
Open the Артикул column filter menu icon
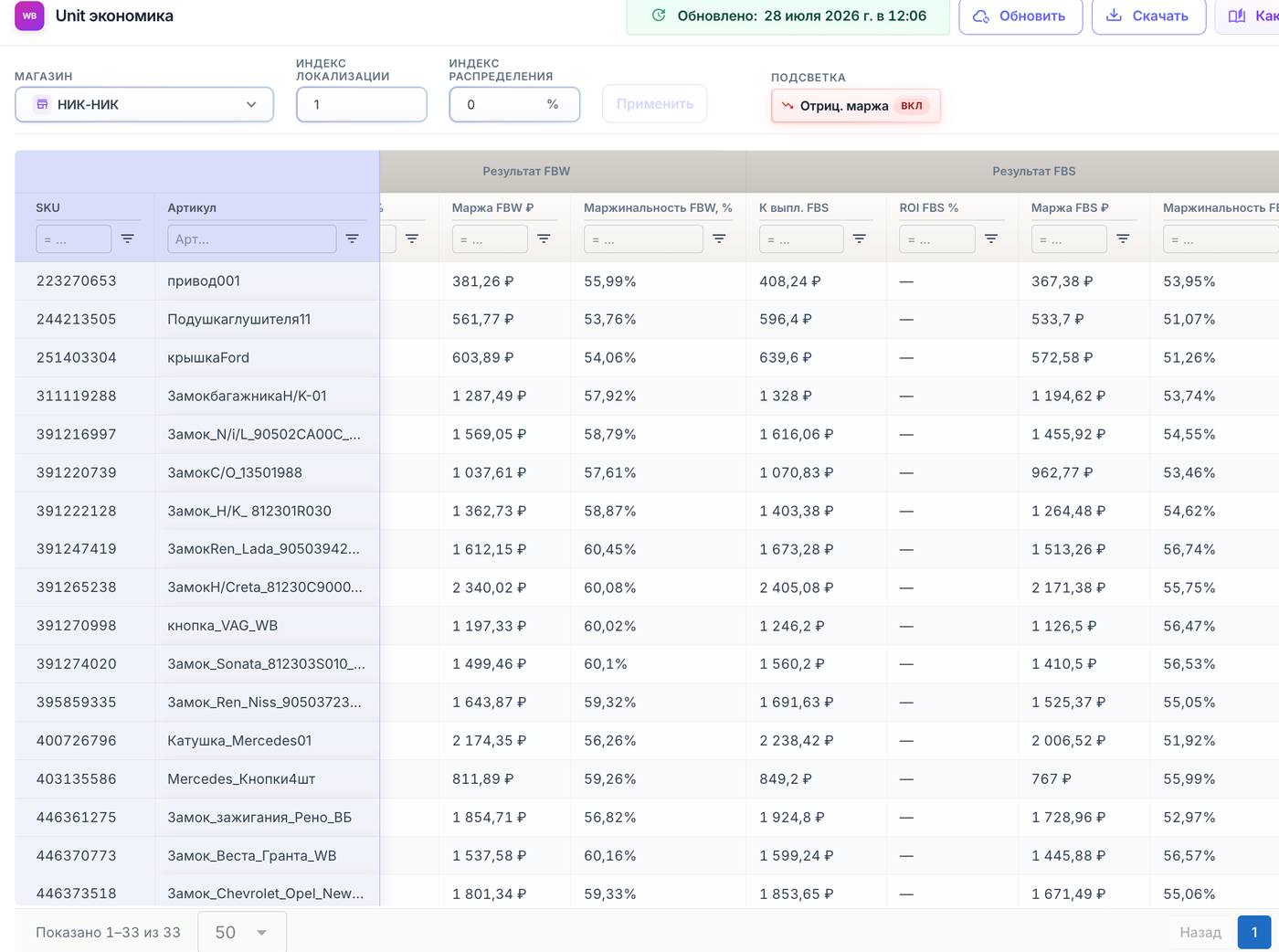click(352, 238)
